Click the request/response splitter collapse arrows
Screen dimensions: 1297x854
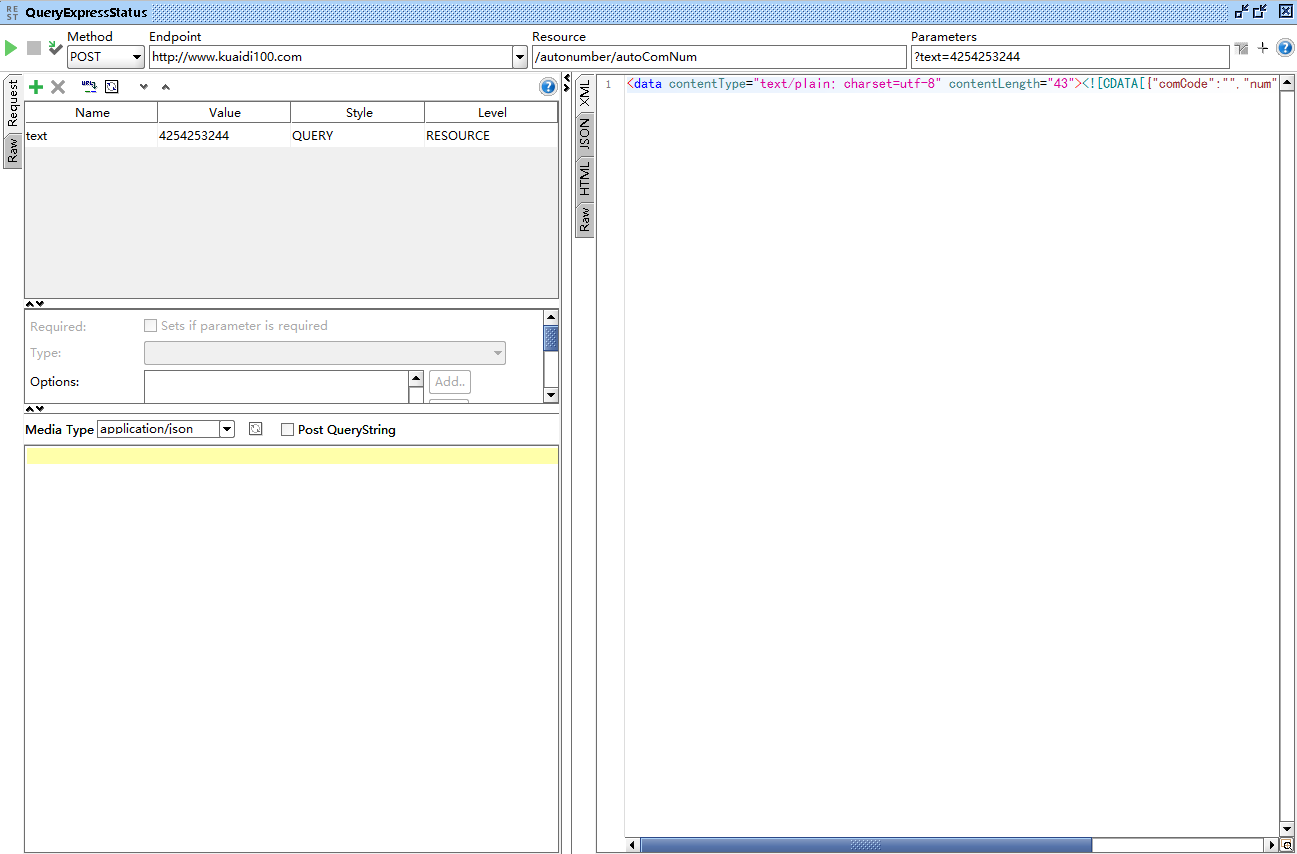[567, 83]
